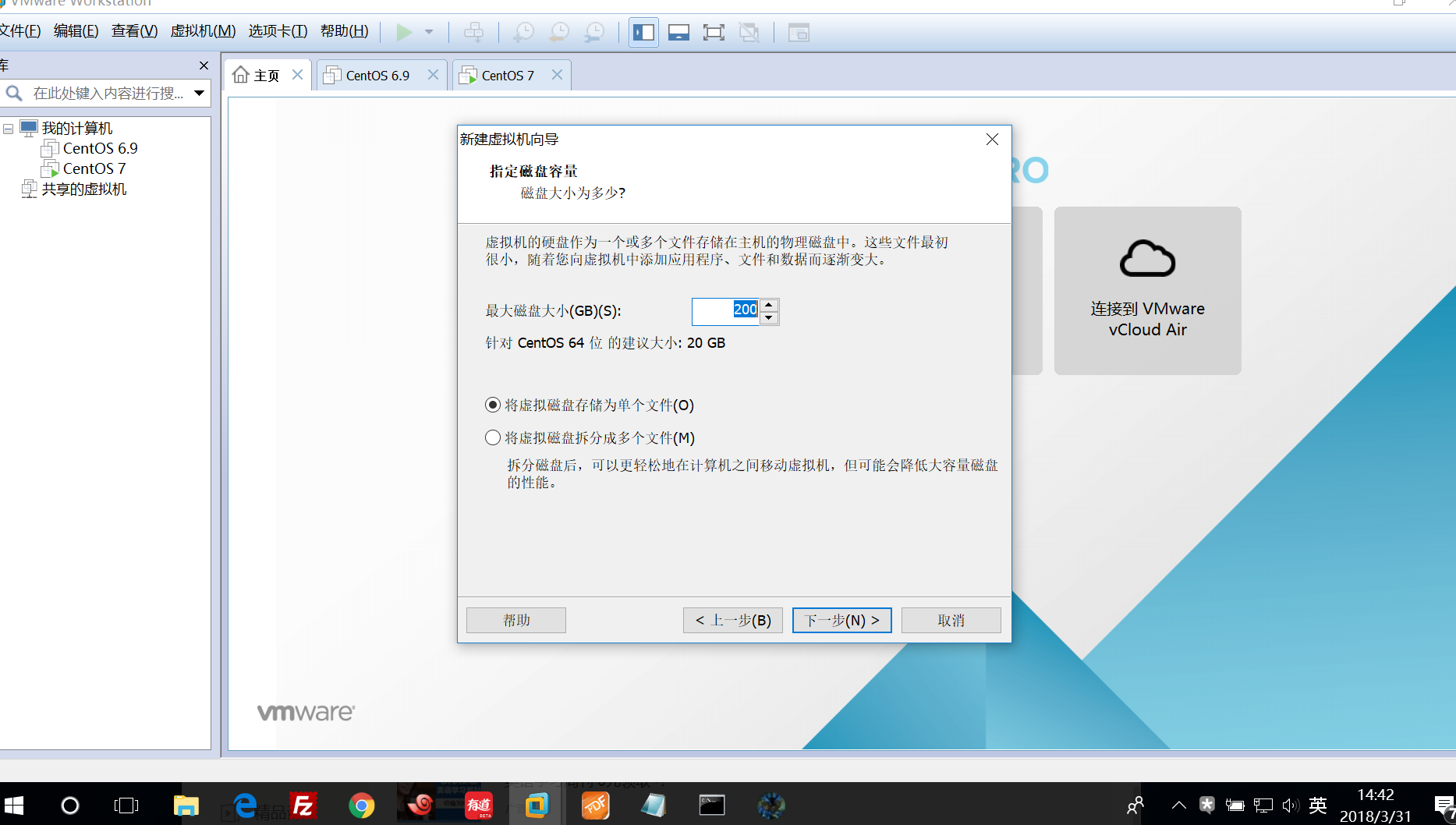This screenshot has width=1456, height=825.
Task: Open the orange PDF app on taskbar
Action: pyautogui.click(x=596, y=806)
